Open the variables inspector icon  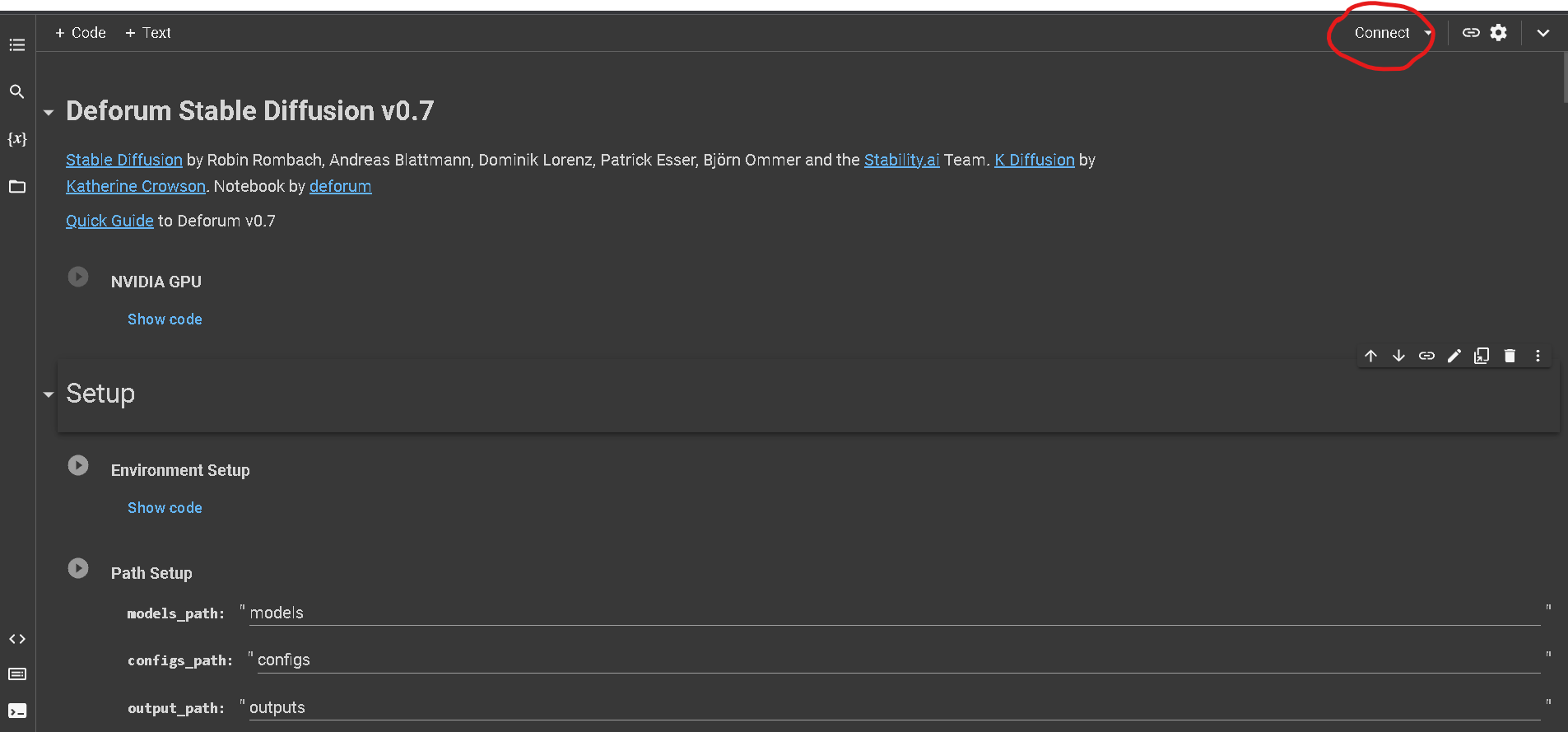pyautogui.click(x=17, y=138)
